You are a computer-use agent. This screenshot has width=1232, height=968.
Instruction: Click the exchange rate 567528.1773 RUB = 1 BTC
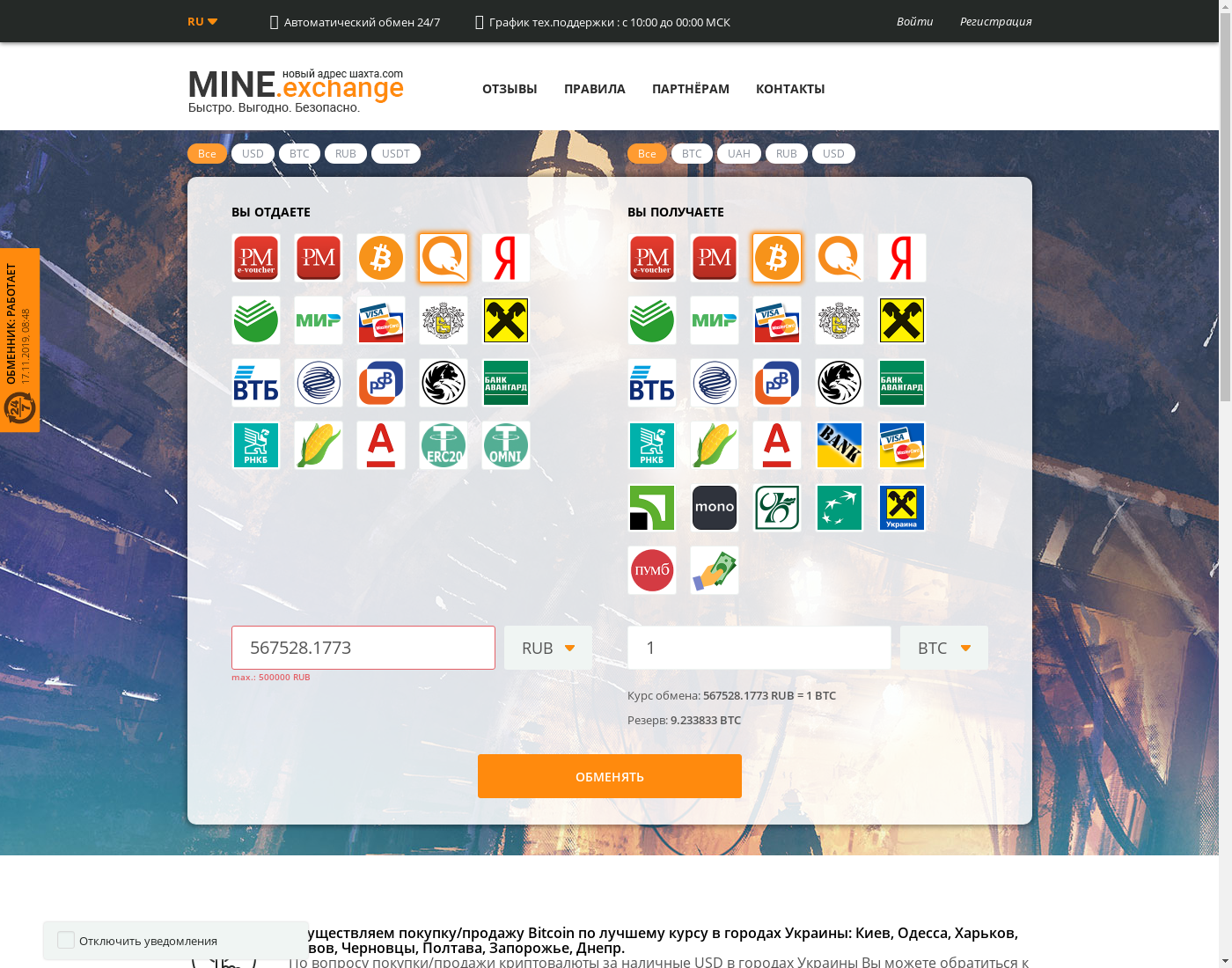pyautogui.click(x=769, y=695)
